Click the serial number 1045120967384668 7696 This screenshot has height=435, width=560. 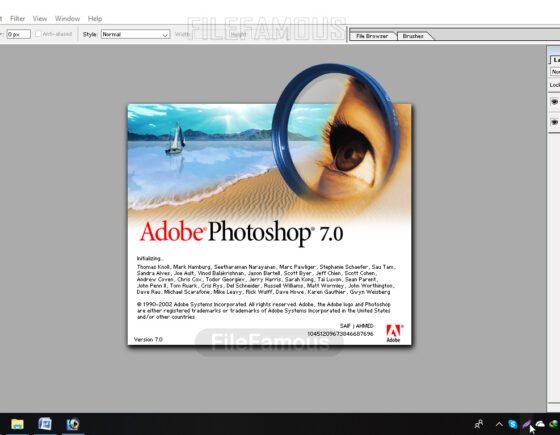340,334
